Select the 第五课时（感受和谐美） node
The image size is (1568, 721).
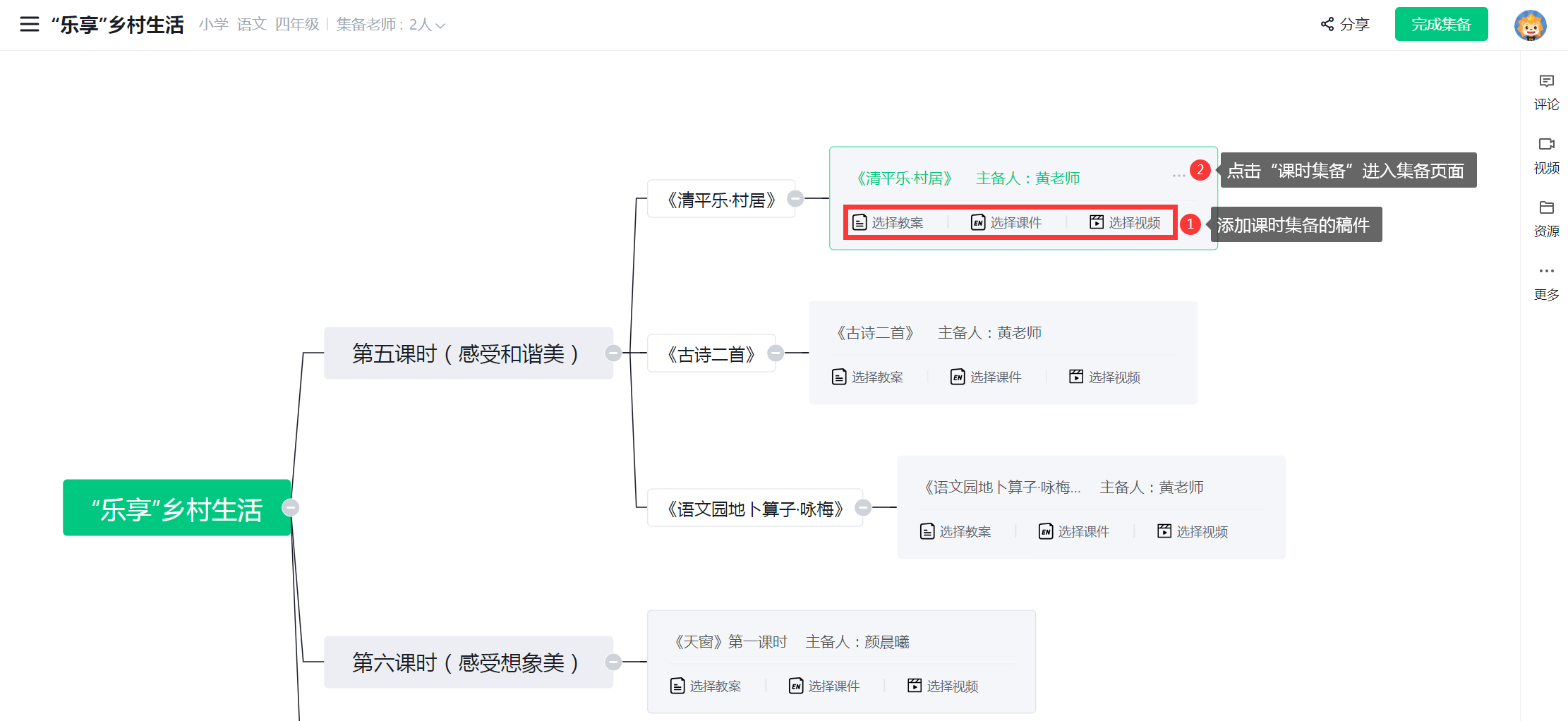click(466, 353)
